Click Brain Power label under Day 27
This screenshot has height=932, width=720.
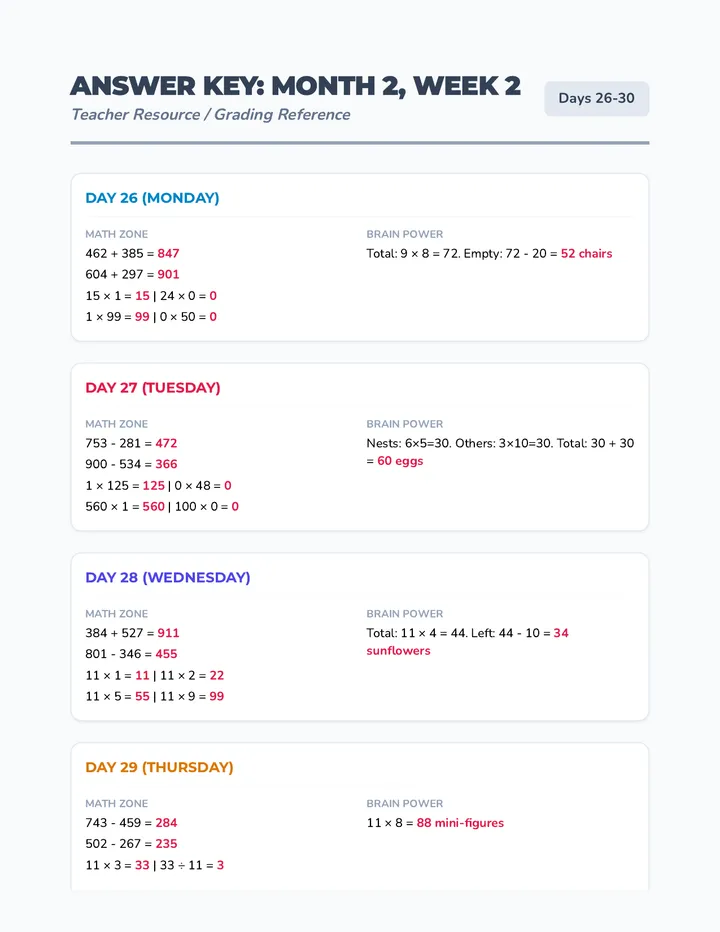(x=405, y=424)
